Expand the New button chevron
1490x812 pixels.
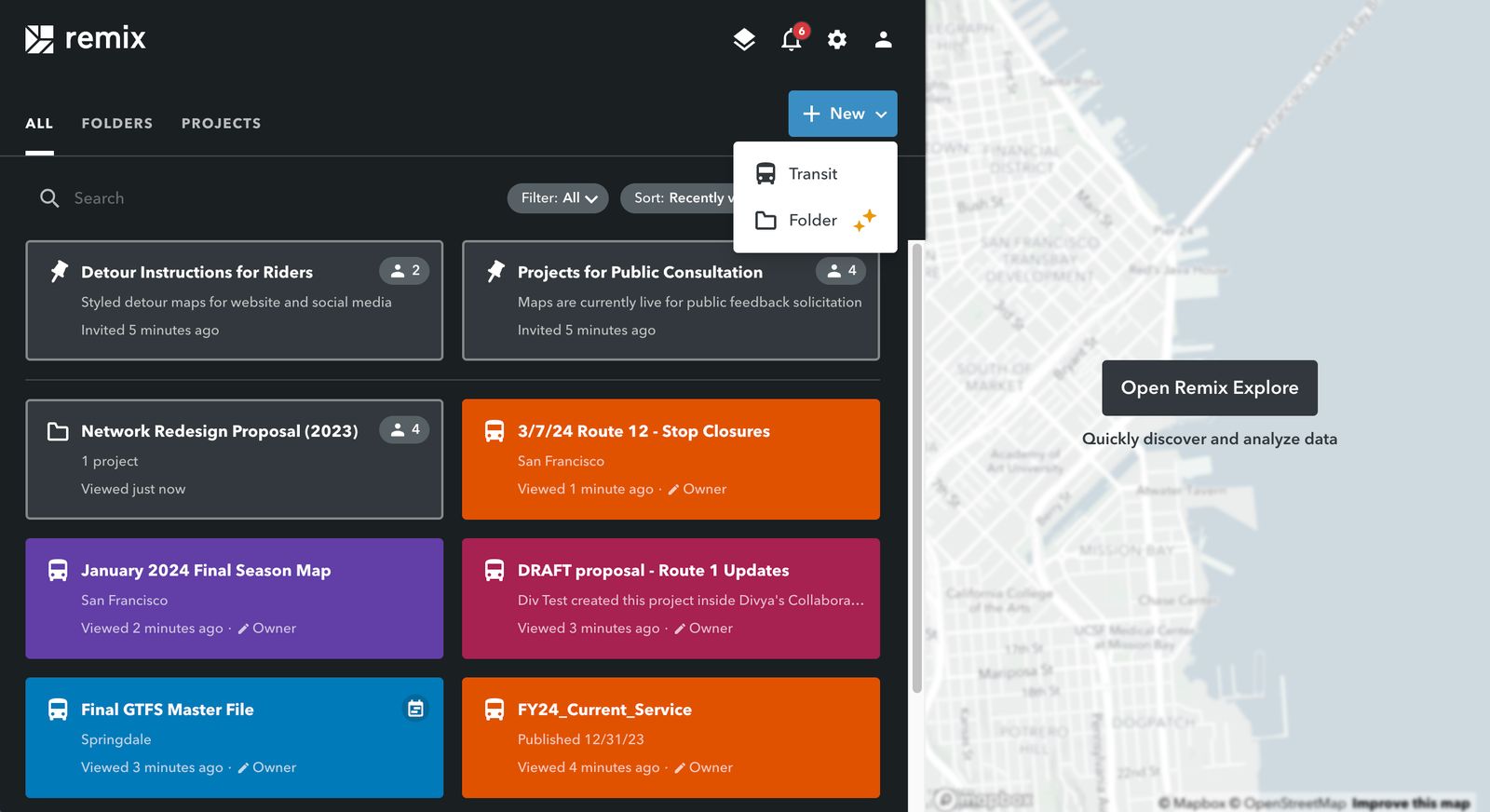point(881,115)
